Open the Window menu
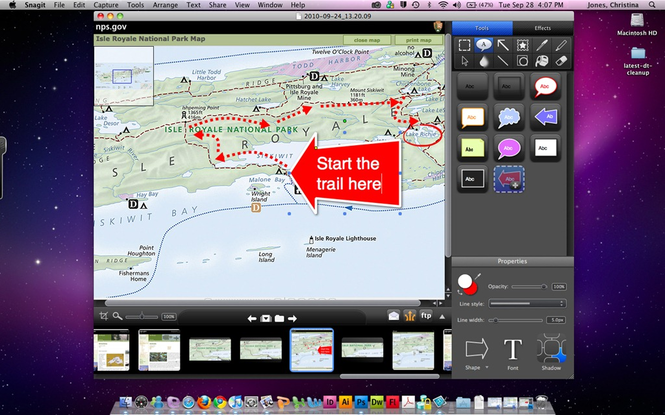Viewport: 665px width, 415px height. coord(270,5)
